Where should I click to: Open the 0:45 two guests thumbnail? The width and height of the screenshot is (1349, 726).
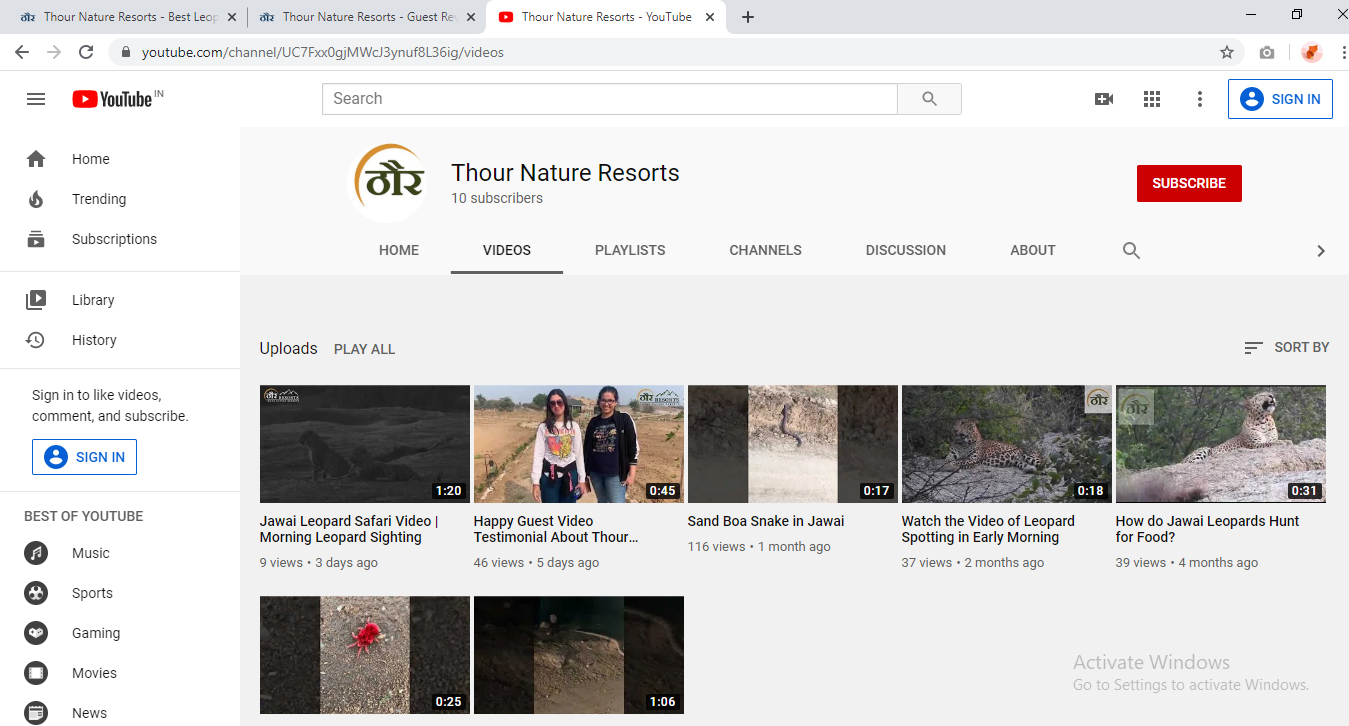point(579,444)
